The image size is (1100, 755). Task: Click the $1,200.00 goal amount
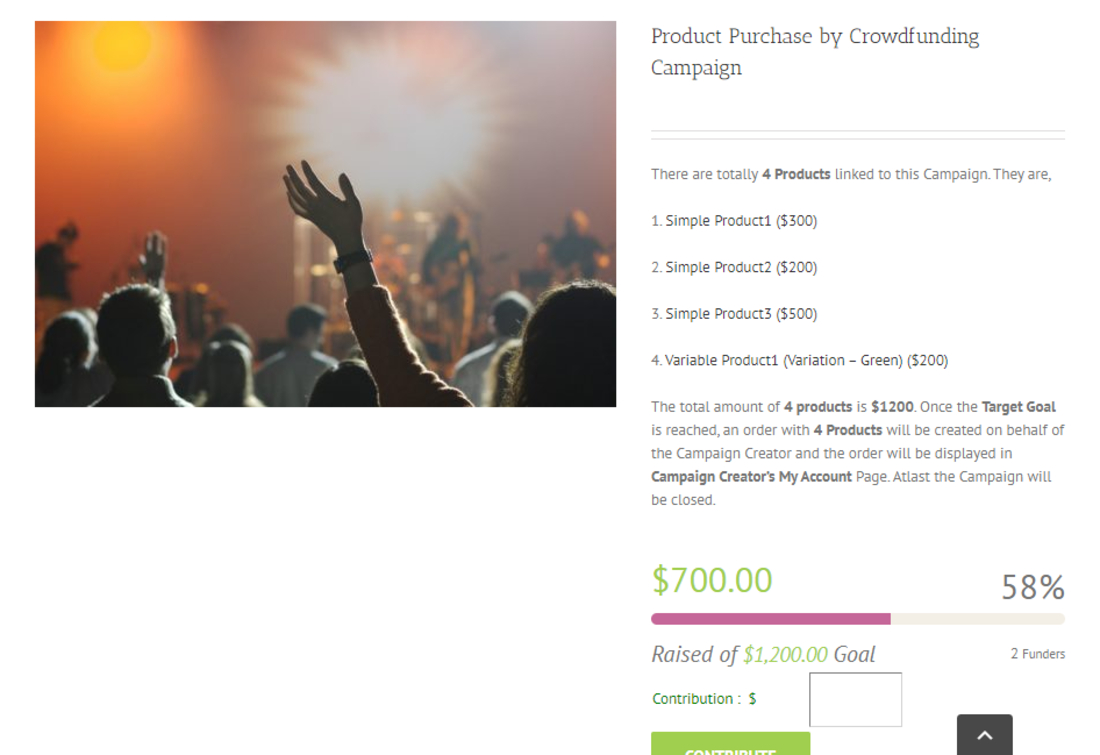(x=785, y=654)
